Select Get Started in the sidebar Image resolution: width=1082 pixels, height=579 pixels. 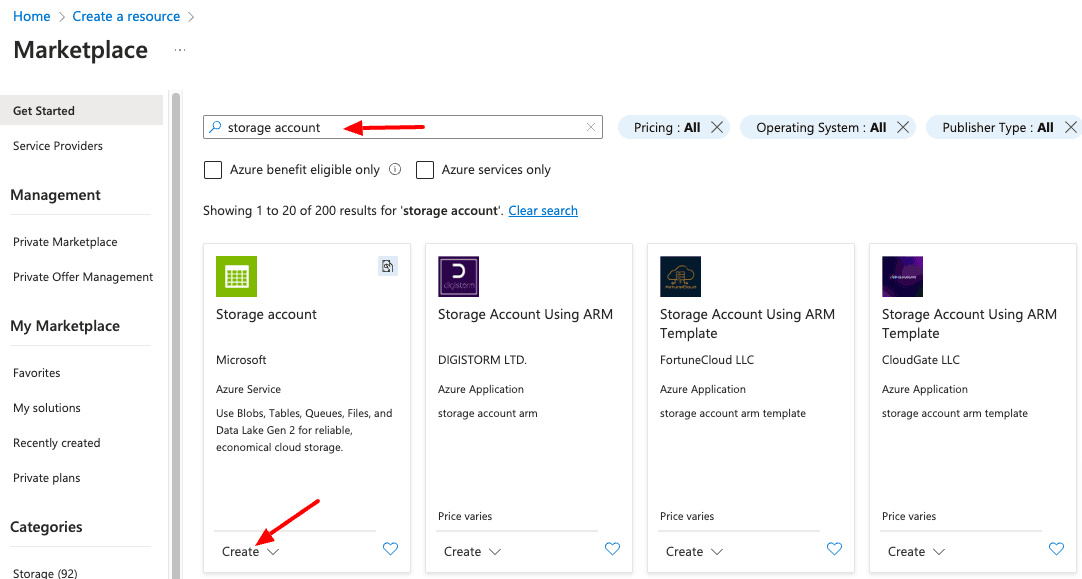[45, 110]
